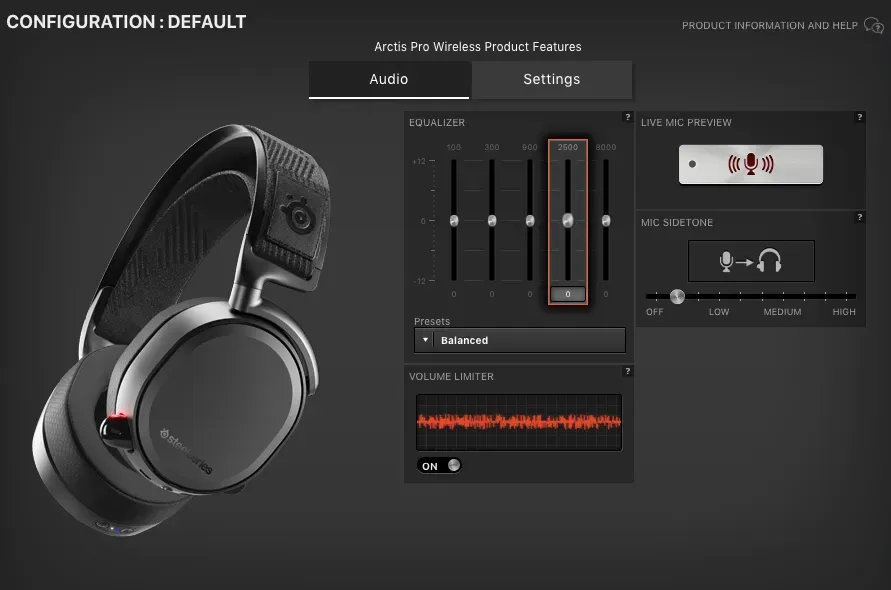This screenshot has width=891, height=590.
Task: Click the LOW sidetone label
Action: point(719,312)
